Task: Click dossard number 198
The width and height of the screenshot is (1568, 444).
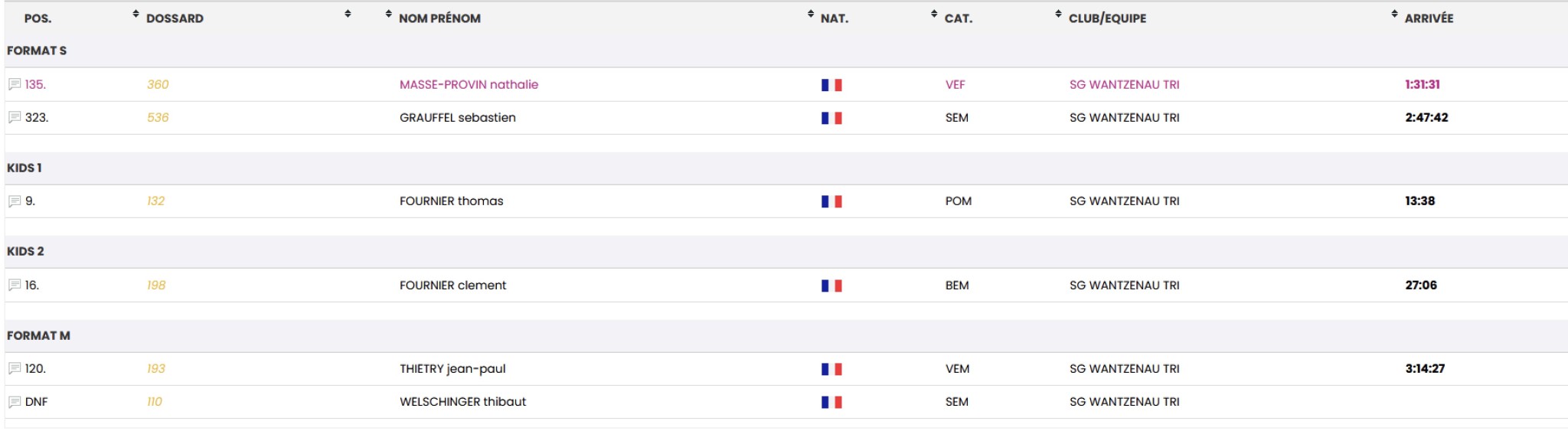Action: tap(156, 285)
